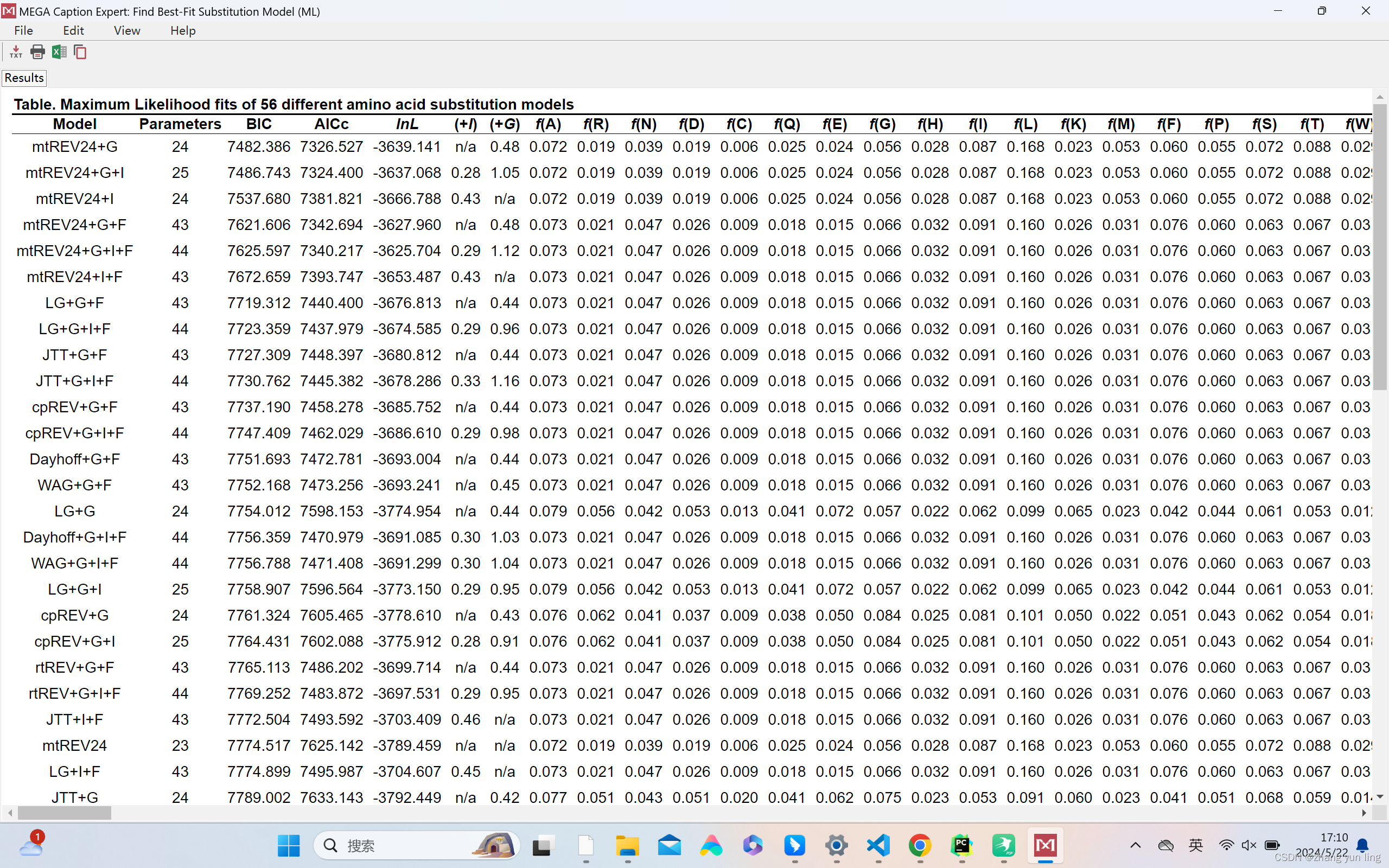Click the horizontal scrollbar right arrow
The width and height of the screenshot is (1389, 868).
coord(1363,813)
